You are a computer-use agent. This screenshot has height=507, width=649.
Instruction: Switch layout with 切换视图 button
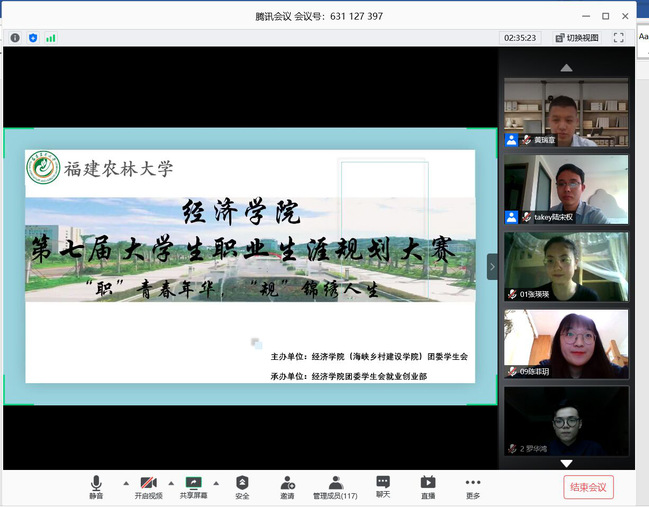[x=575, y=38]
